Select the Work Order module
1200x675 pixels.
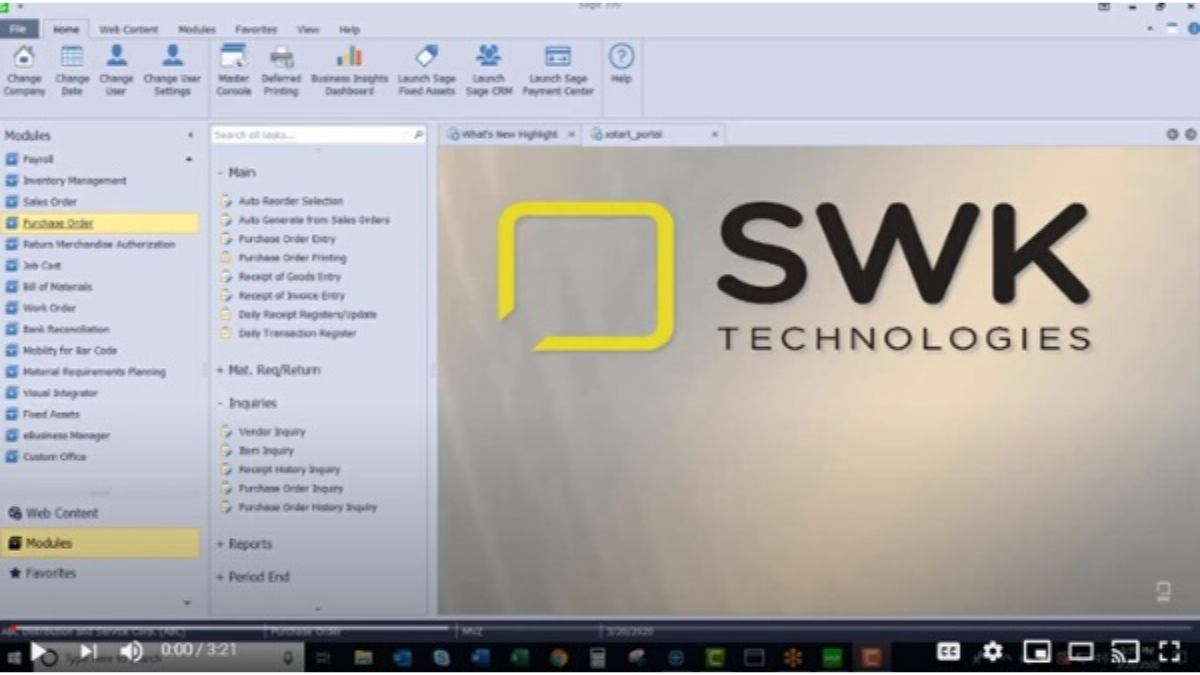click(49, 308)
